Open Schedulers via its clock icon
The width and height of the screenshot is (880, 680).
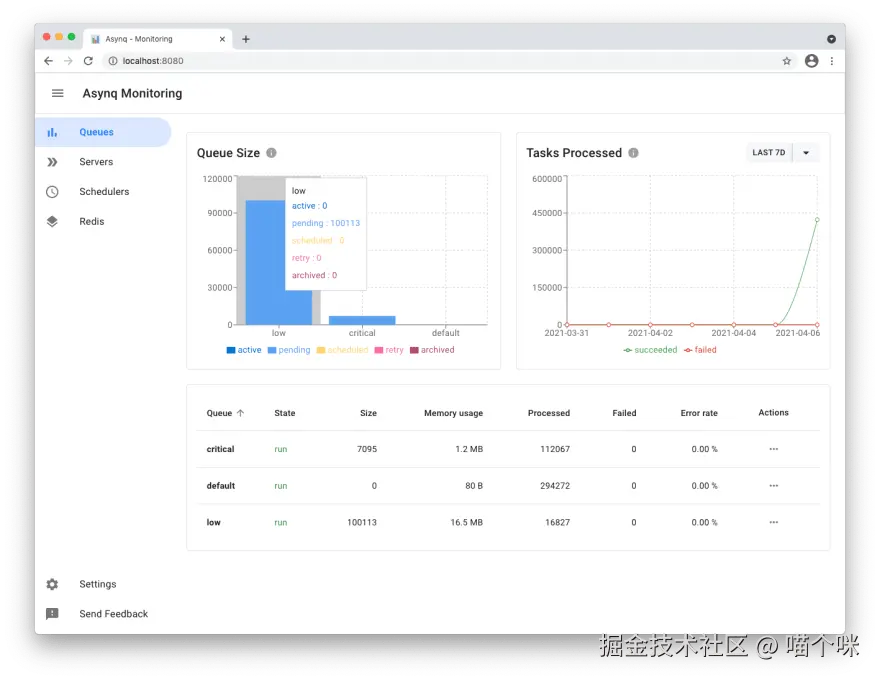[52, 191]
